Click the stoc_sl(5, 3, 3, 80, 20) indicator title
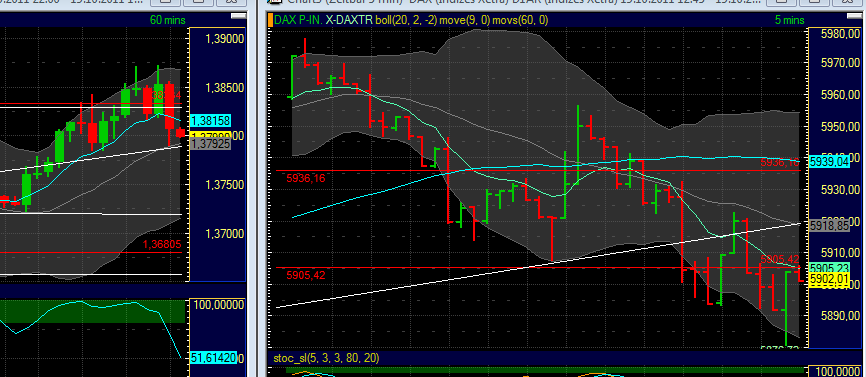The width and height of the screenshot is (866, 377). point(326,358)
